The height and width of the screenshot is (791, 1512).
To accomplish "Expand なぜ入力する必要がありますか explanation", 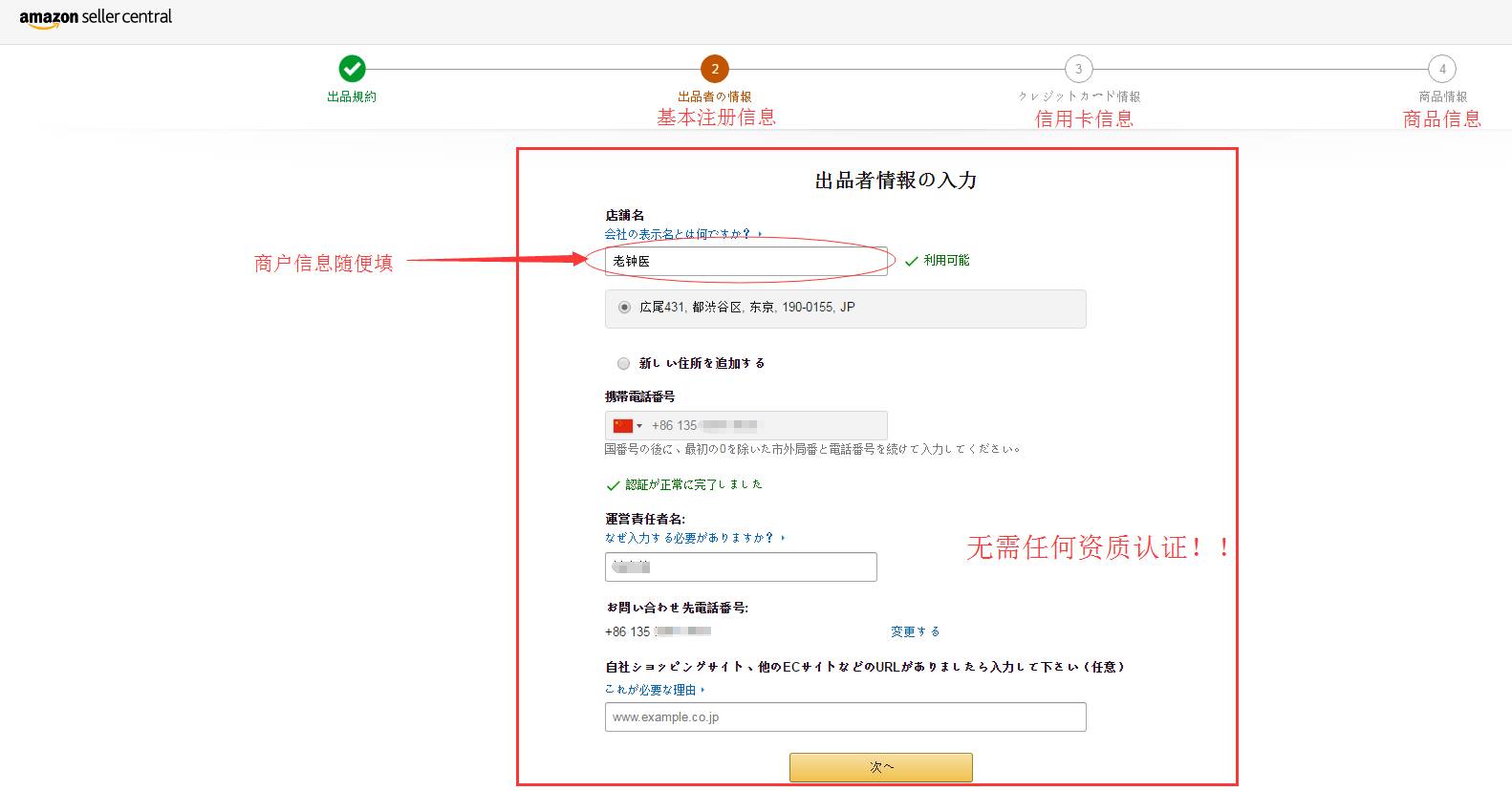I will (x=694, y=538).
